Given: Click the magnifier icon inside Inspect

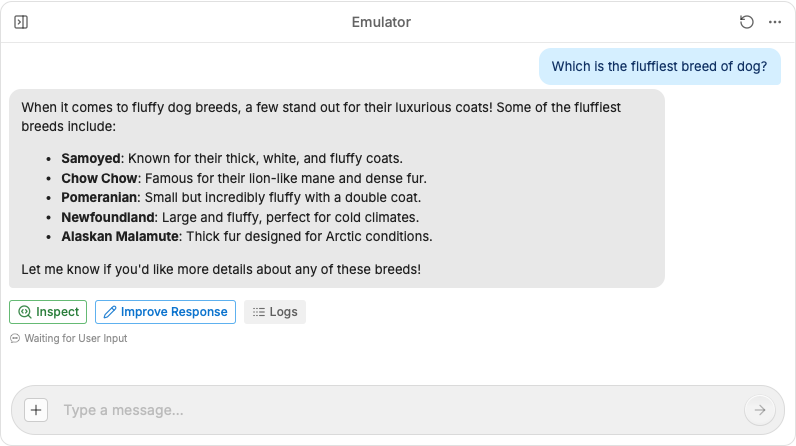Looking at the screenshot, I should [24, 312].
